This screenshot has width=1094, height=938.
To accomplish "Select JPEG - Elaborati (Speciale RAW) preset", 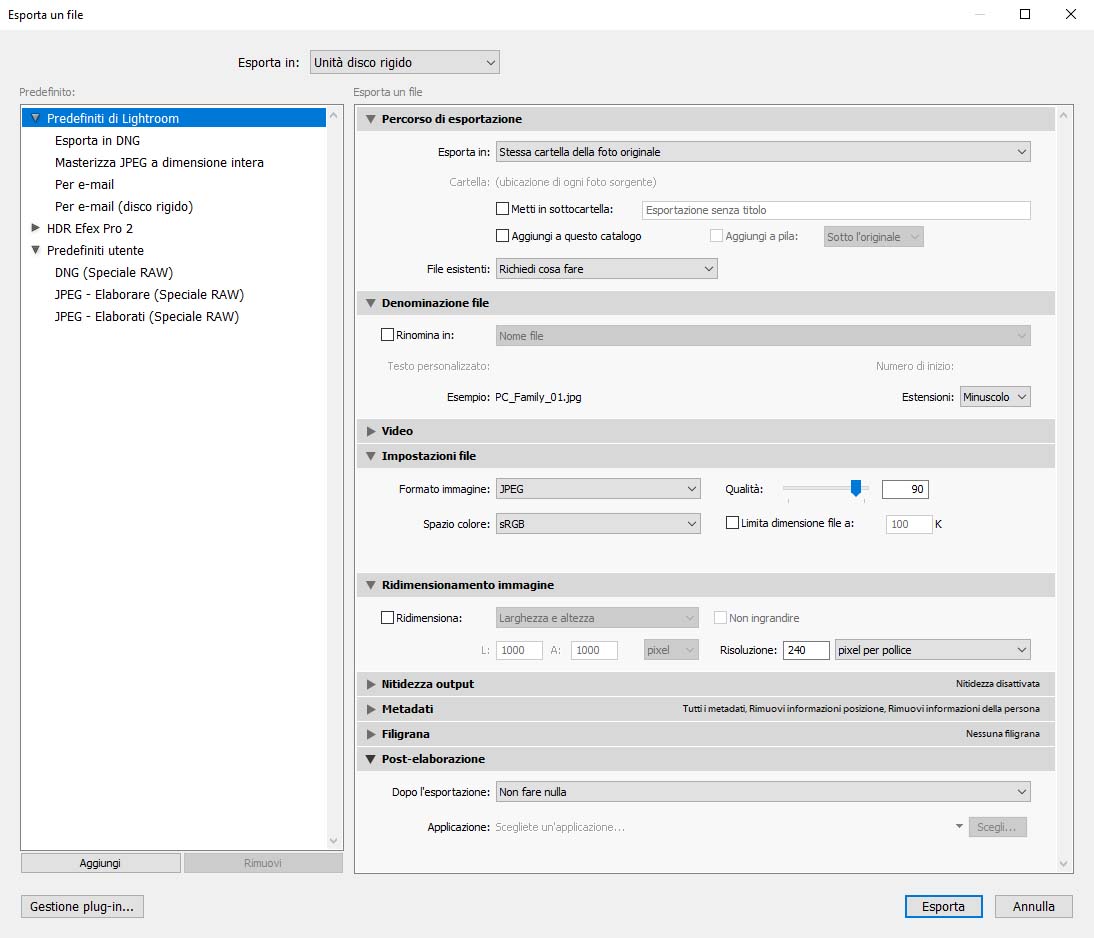I will point(147,316).
